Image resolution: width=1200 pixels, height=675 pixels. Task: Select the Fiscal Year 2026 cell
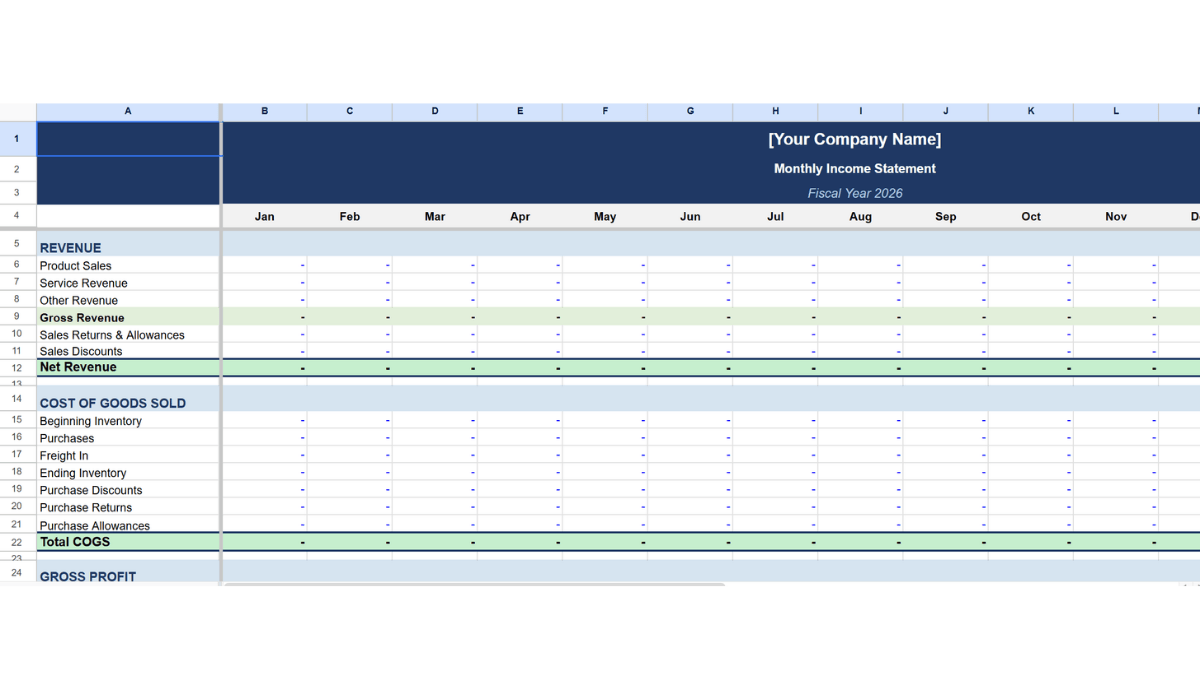[855, 192]
